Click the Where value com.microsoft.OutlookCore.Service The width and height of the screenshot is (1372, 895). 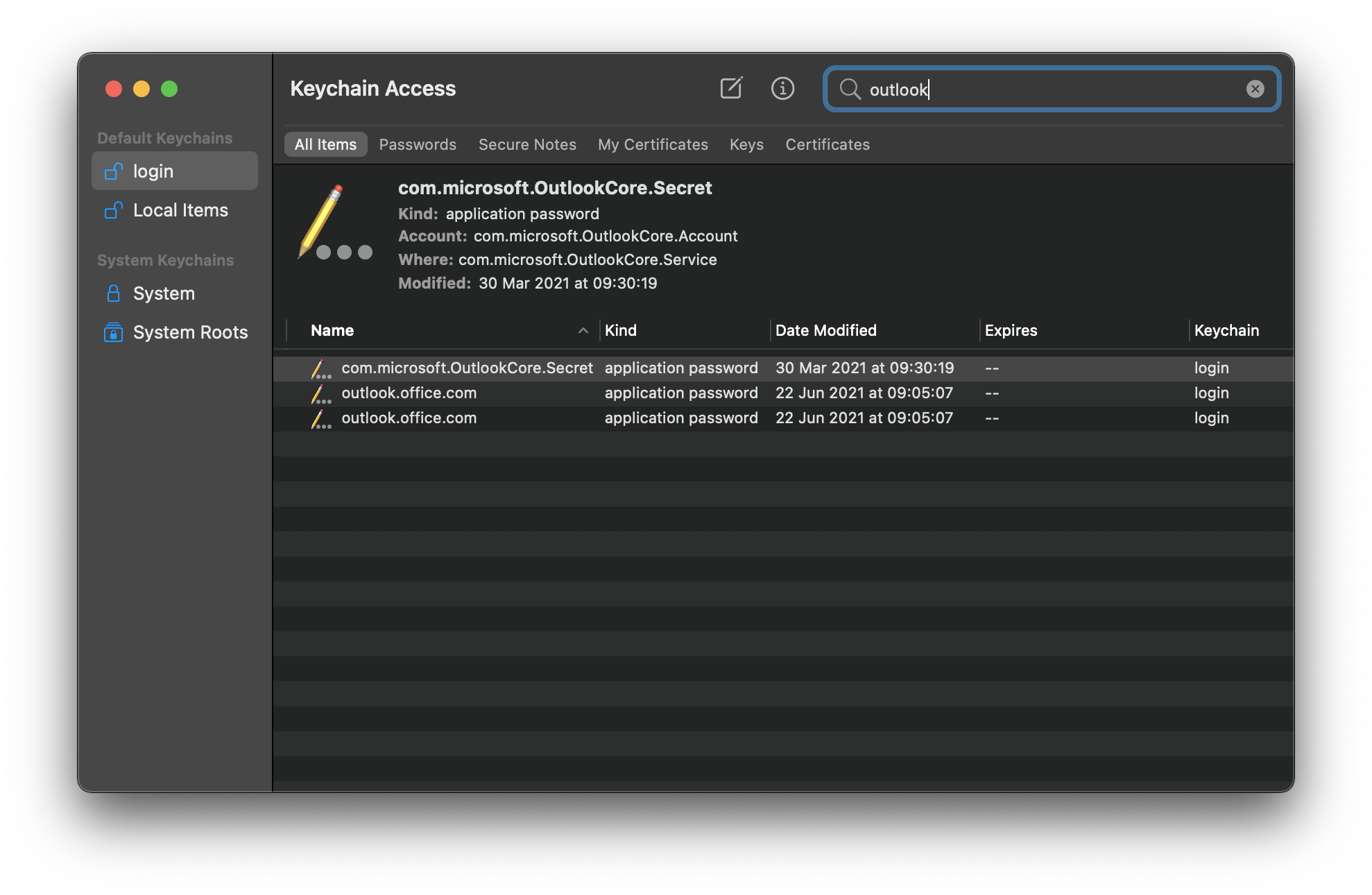coord(588,259)
